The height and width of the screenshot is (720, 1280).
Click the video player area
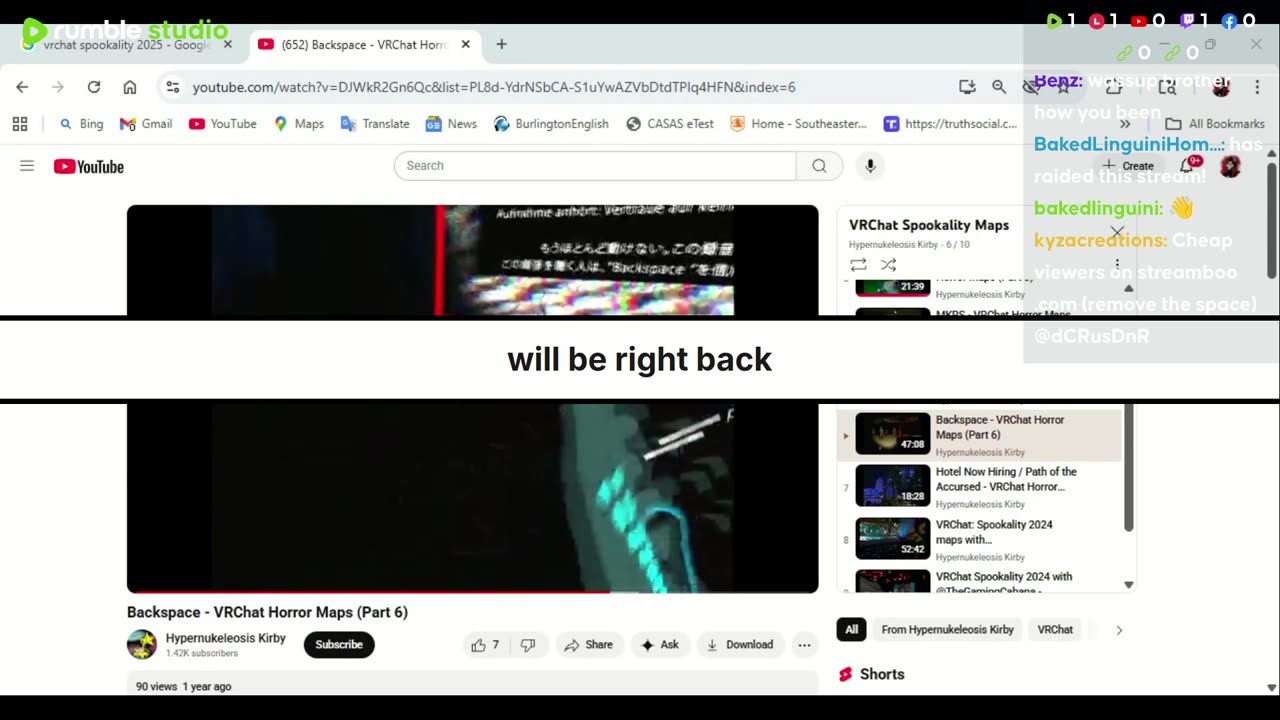[472, 399]
